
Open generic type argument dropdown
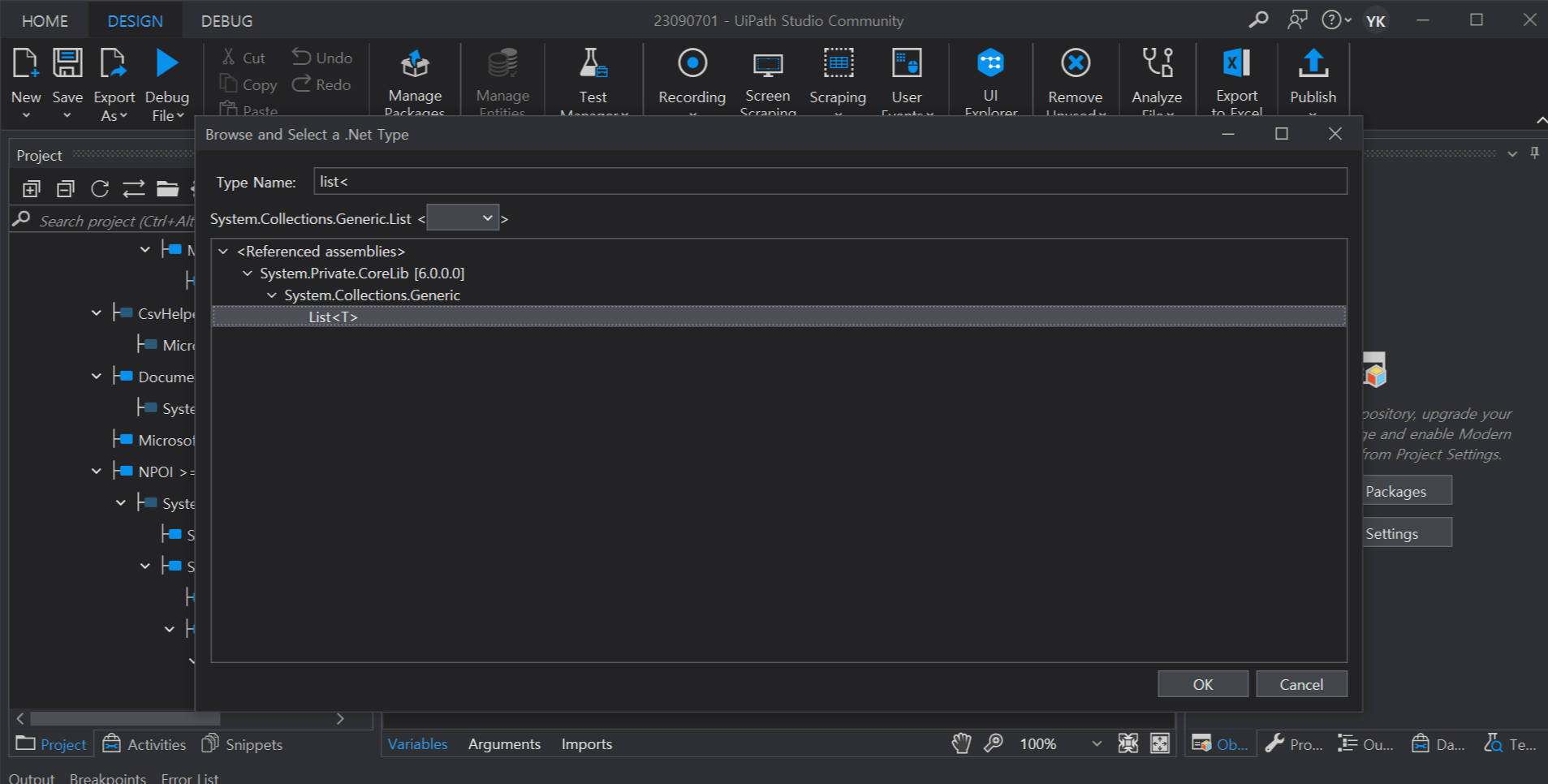pyautogui.click(x=463, y=218)
